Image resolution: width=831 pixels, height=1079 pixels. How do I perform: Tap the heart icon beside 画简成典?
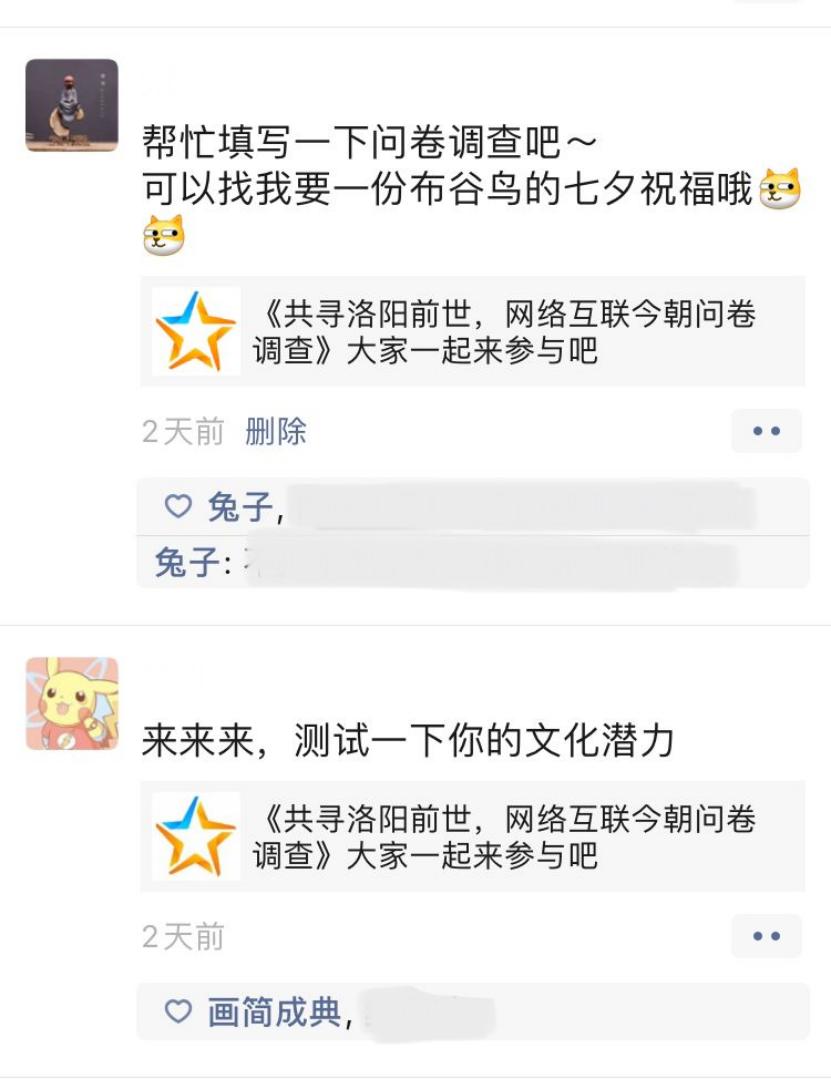coord(178,1012)
